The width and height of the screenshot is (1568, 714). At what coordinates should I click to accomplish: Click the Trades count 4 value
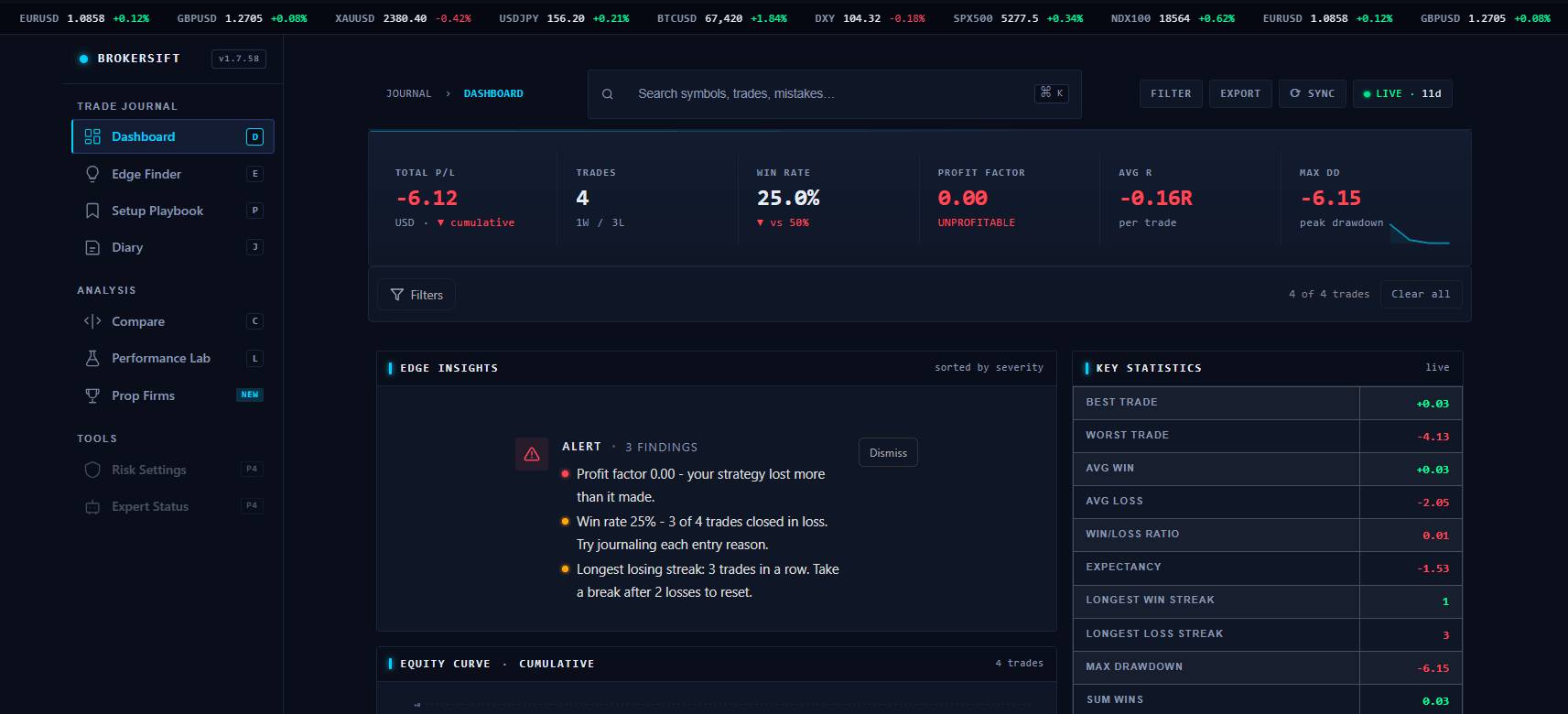[582, 198]
